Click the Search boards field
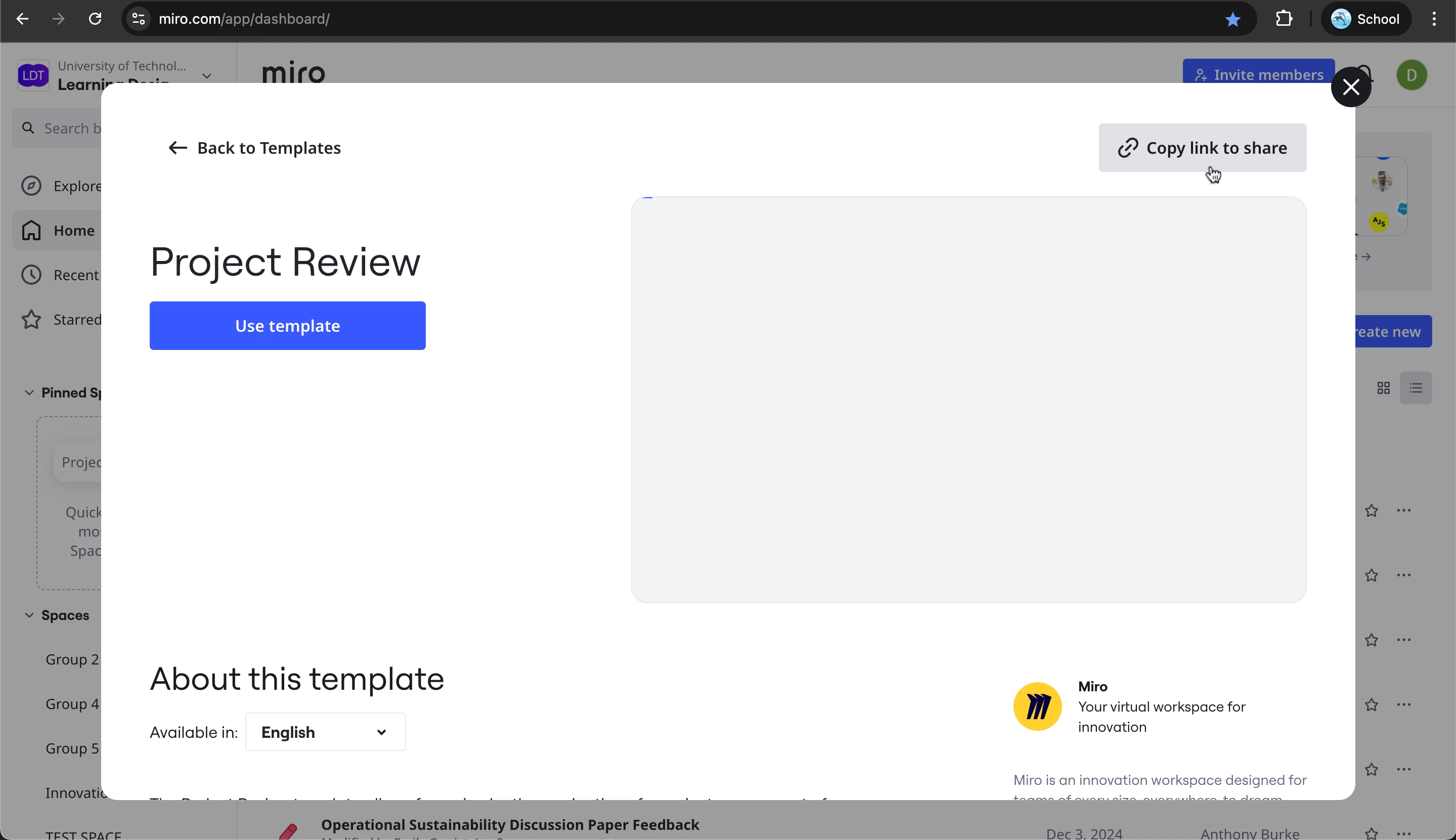The image size is (1456, 840). (58, 128)
